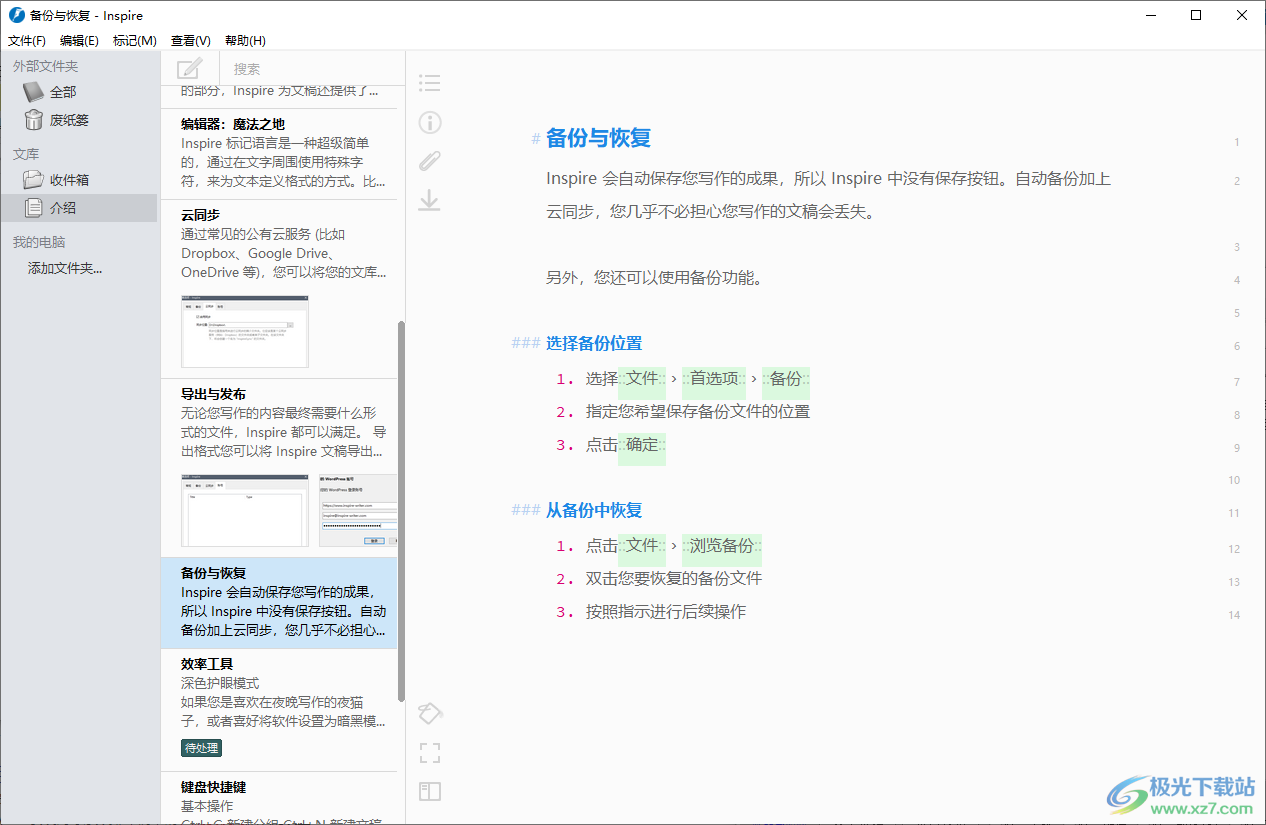Toggle fullscreen mode icon
The height and width of the screenshot is (825, 1266).
click(x=429, y=753)
